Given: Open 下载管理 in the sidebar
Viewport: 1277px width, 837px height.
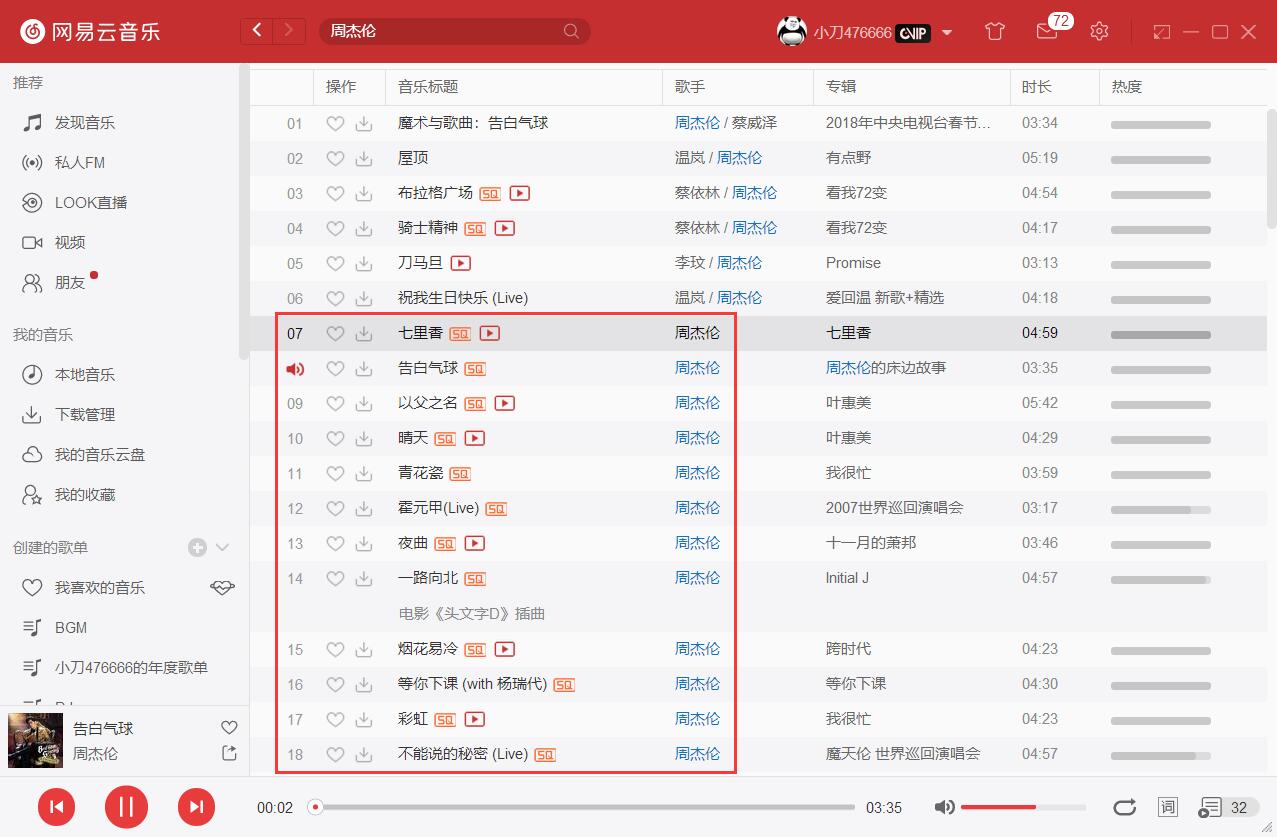Looking at the screenshot, I should (85, 415).
